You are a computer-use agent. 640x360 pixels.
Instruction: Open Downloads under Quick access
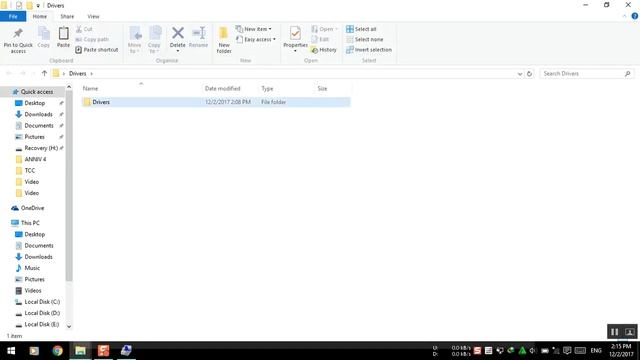click(x=38, y=114)
